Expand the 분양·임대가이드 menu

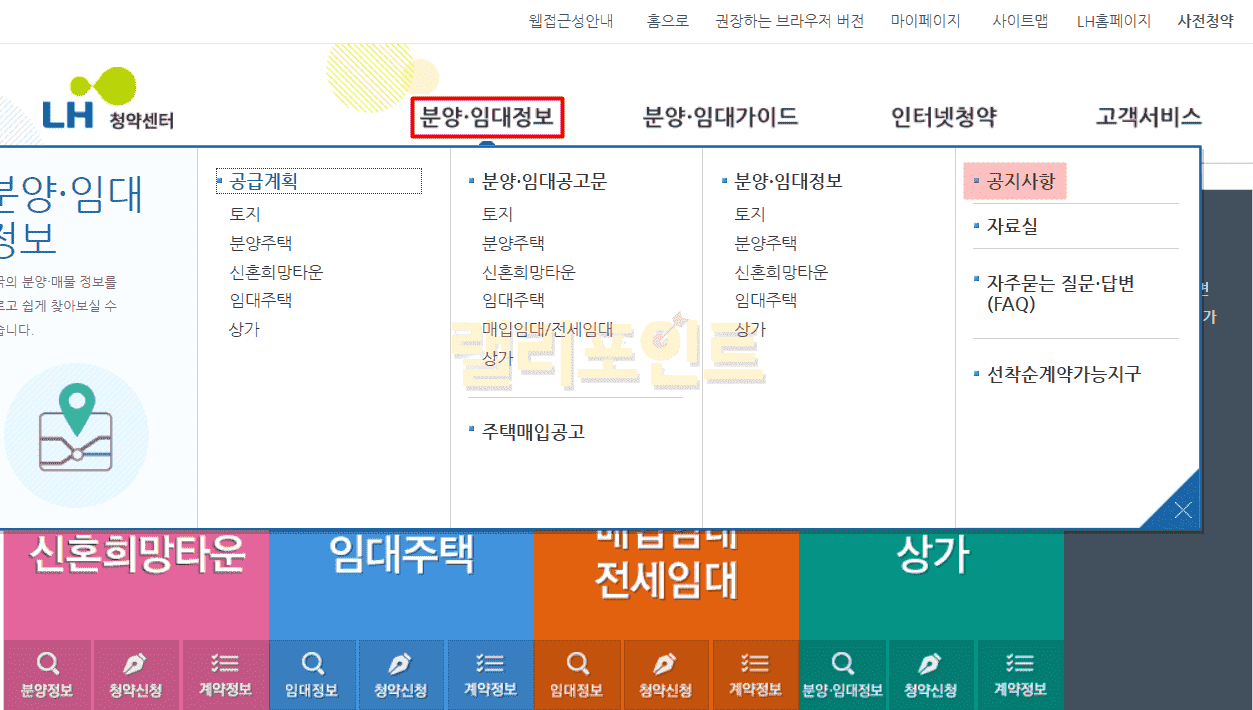[x=720, y=118]
